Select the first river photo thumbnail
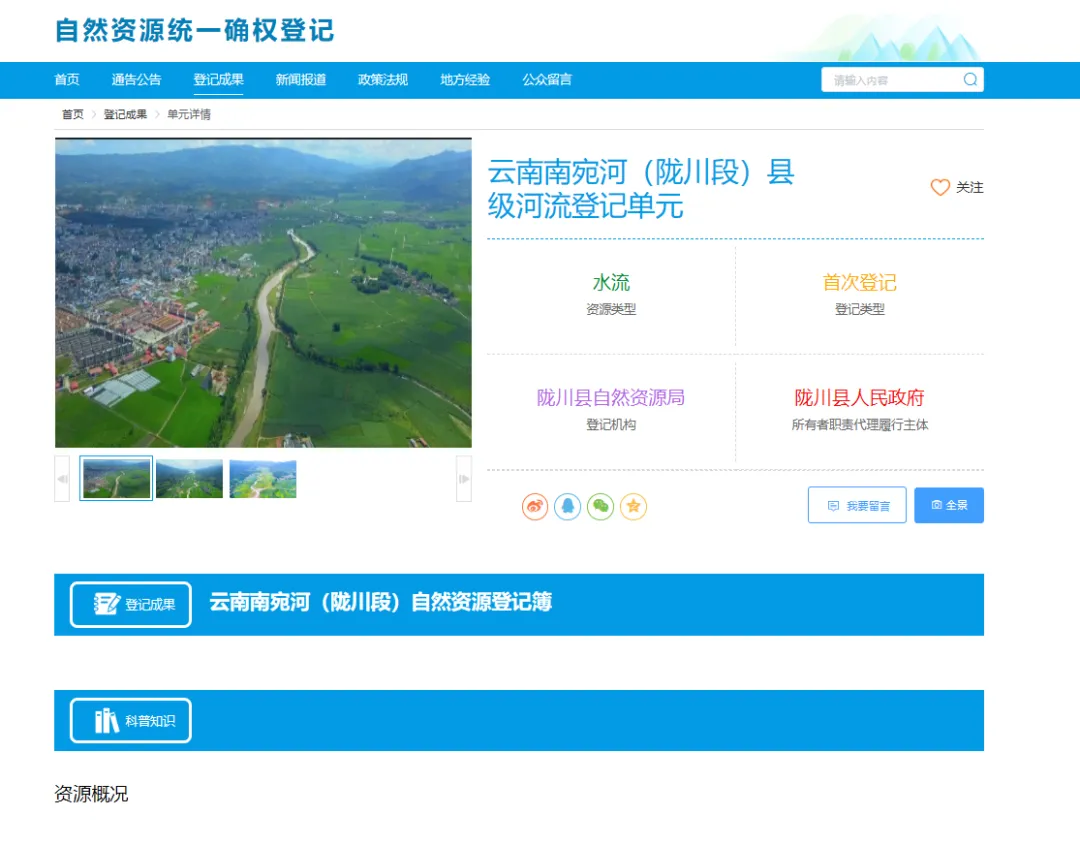1080x846 pixels. coord(116,478)
